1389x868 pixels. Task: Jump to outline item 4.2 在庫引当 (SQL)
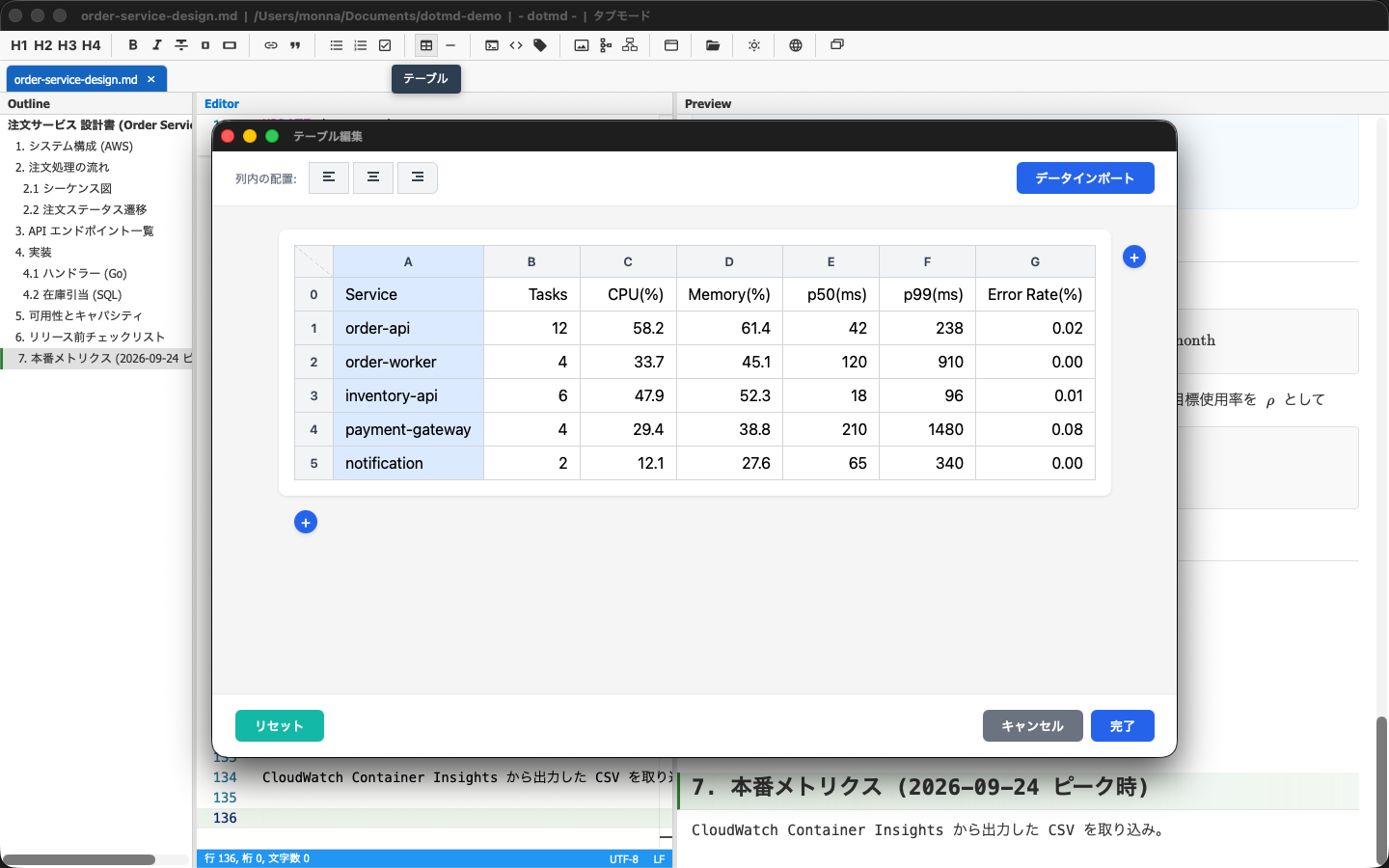(x=72, y=295)
